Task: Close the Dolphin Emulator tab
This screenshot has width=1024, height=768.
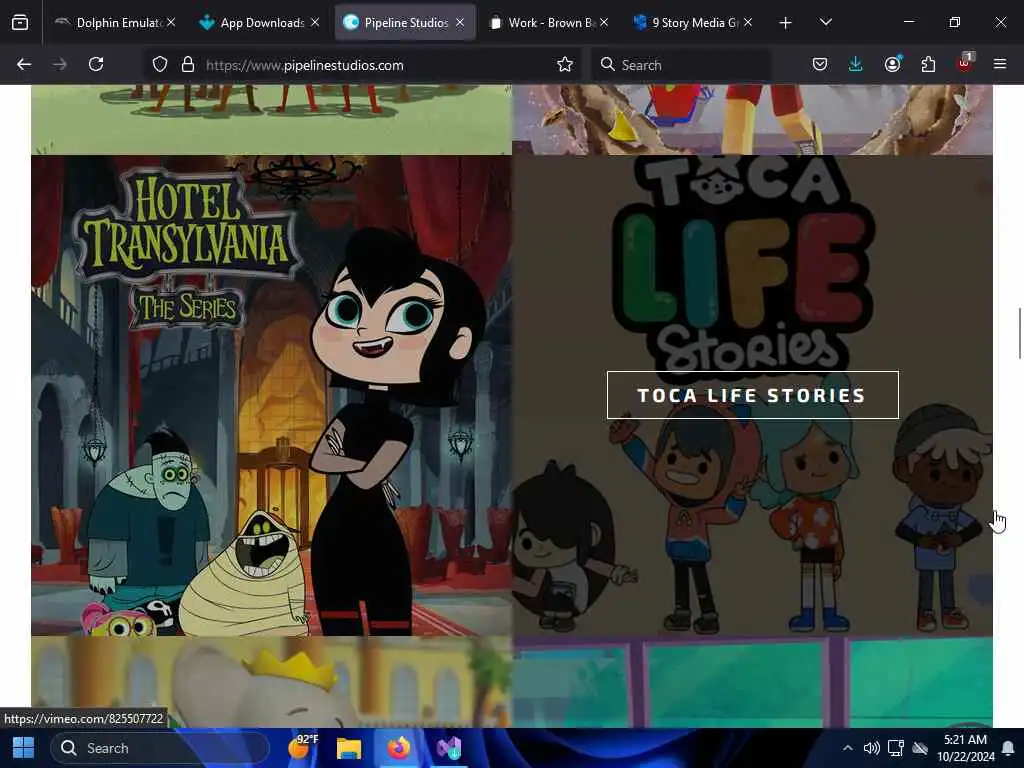Action: point(171,23)
